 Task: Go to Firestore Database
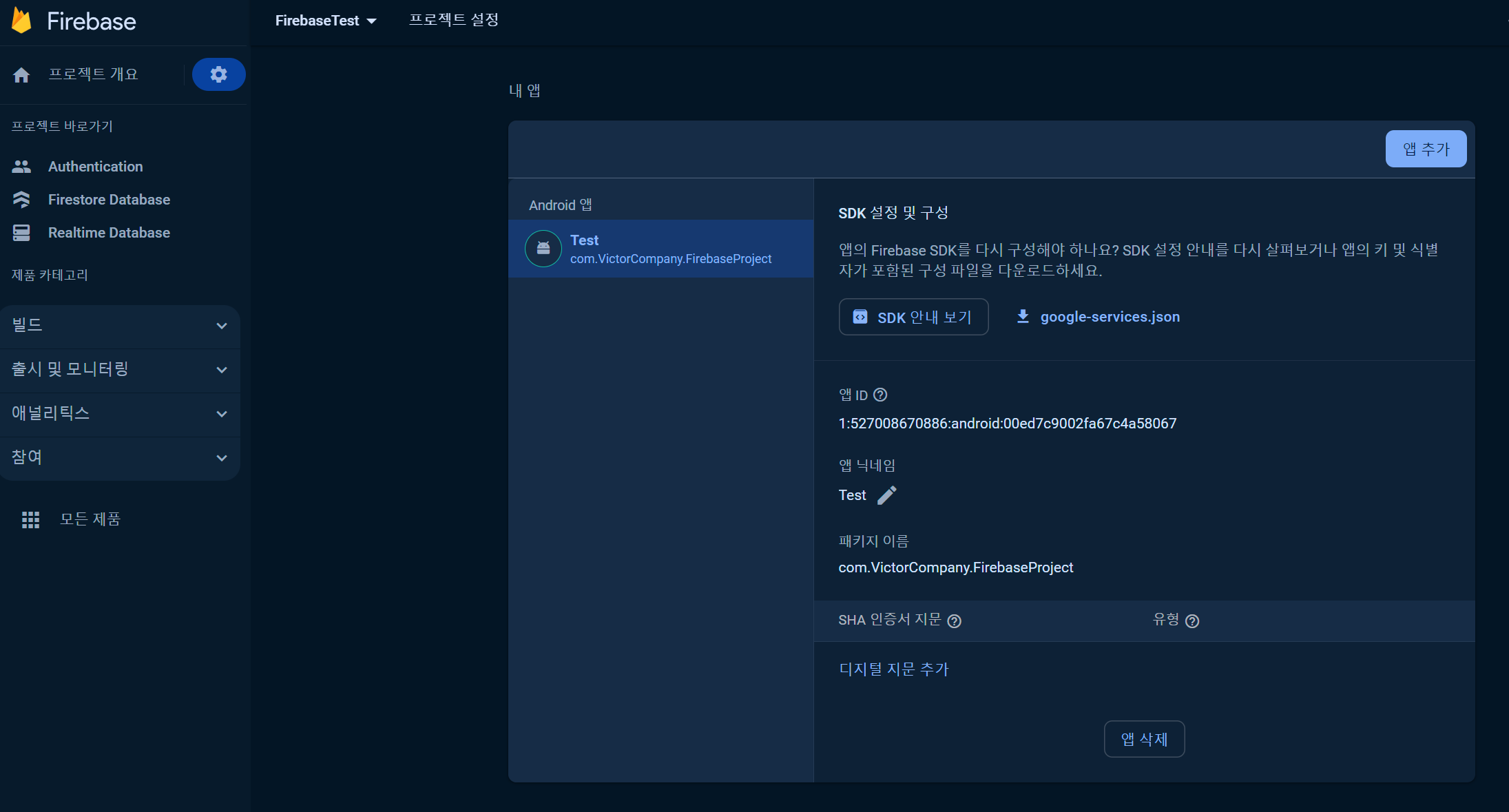click(109, 200)
